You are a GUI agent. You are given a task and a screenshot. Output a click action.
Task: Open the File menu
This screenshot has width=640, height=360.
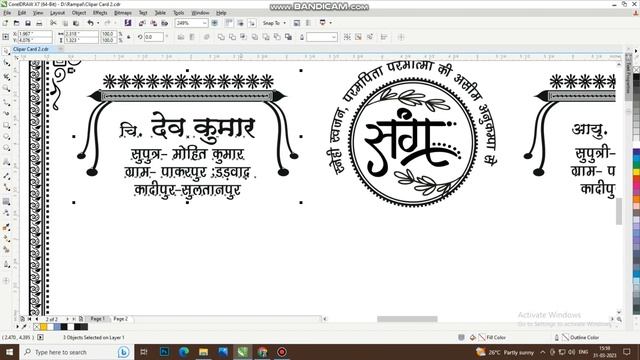(x=7, y=13)
